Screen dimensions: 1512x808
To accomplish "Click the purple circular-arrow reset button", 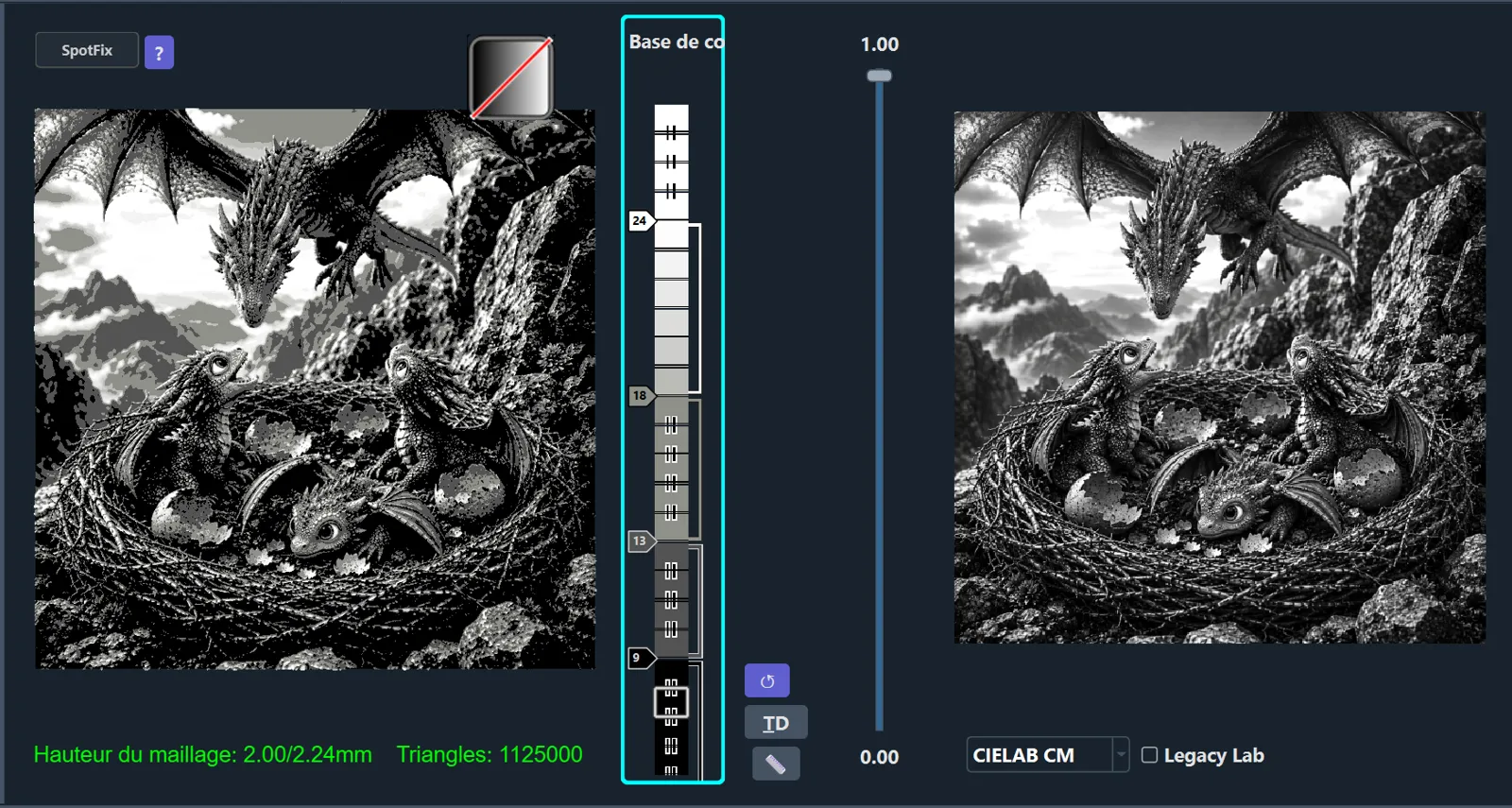I will (767, 681).
